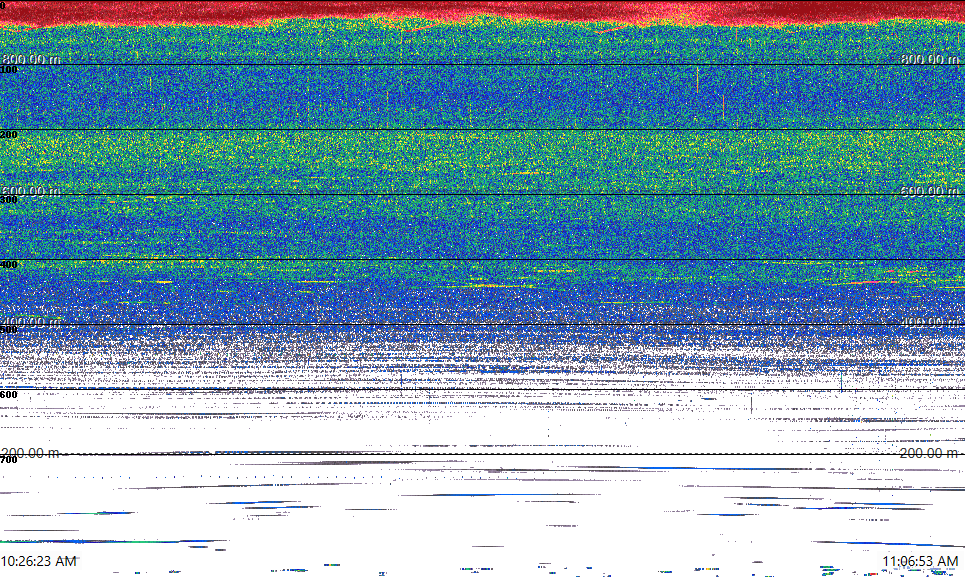Select the bold 500 depth tick label
The width and height of the screenshot is (965, 578).
coord(9,330)
